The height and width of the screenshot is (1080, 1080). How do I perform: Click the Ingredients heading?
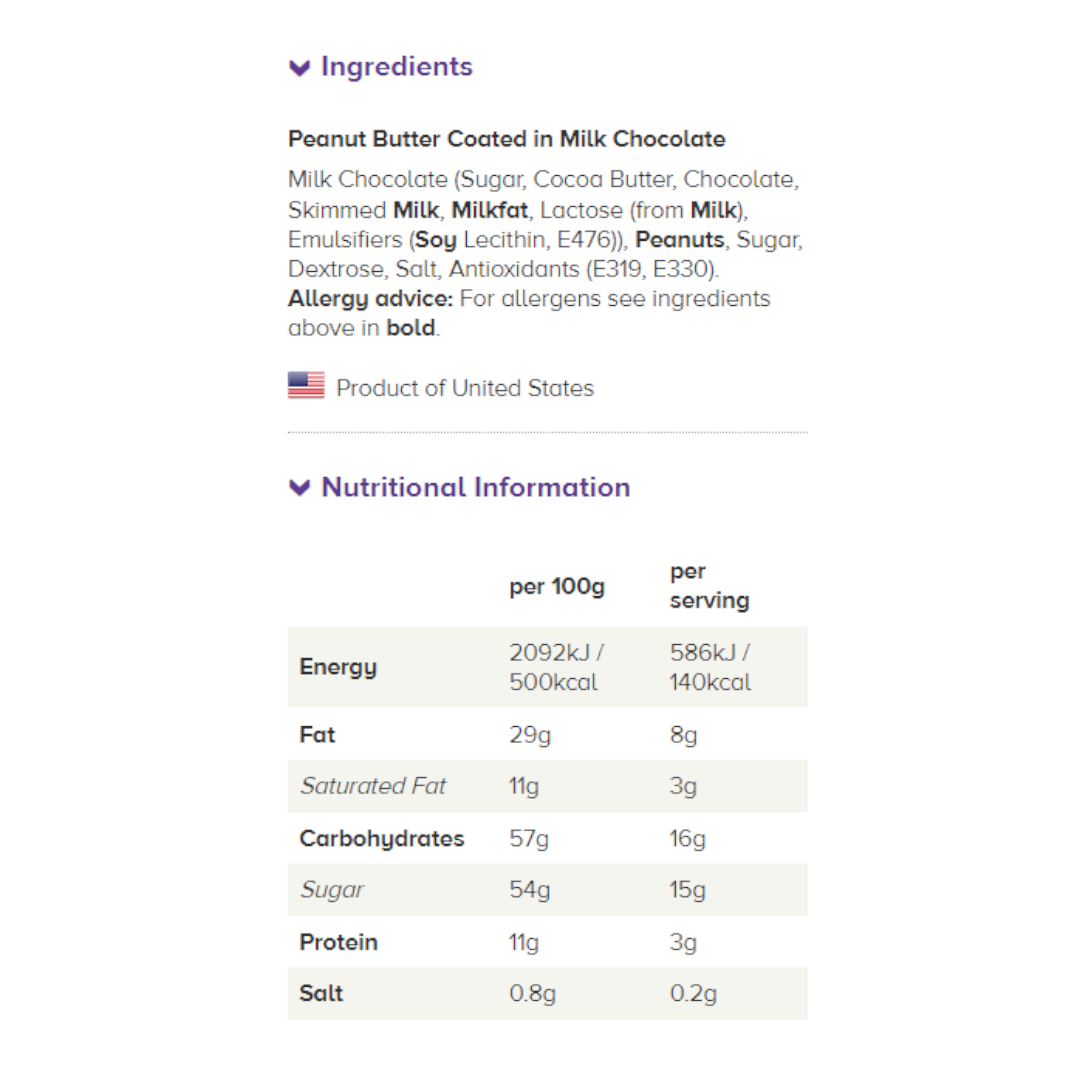pos(396,67)
